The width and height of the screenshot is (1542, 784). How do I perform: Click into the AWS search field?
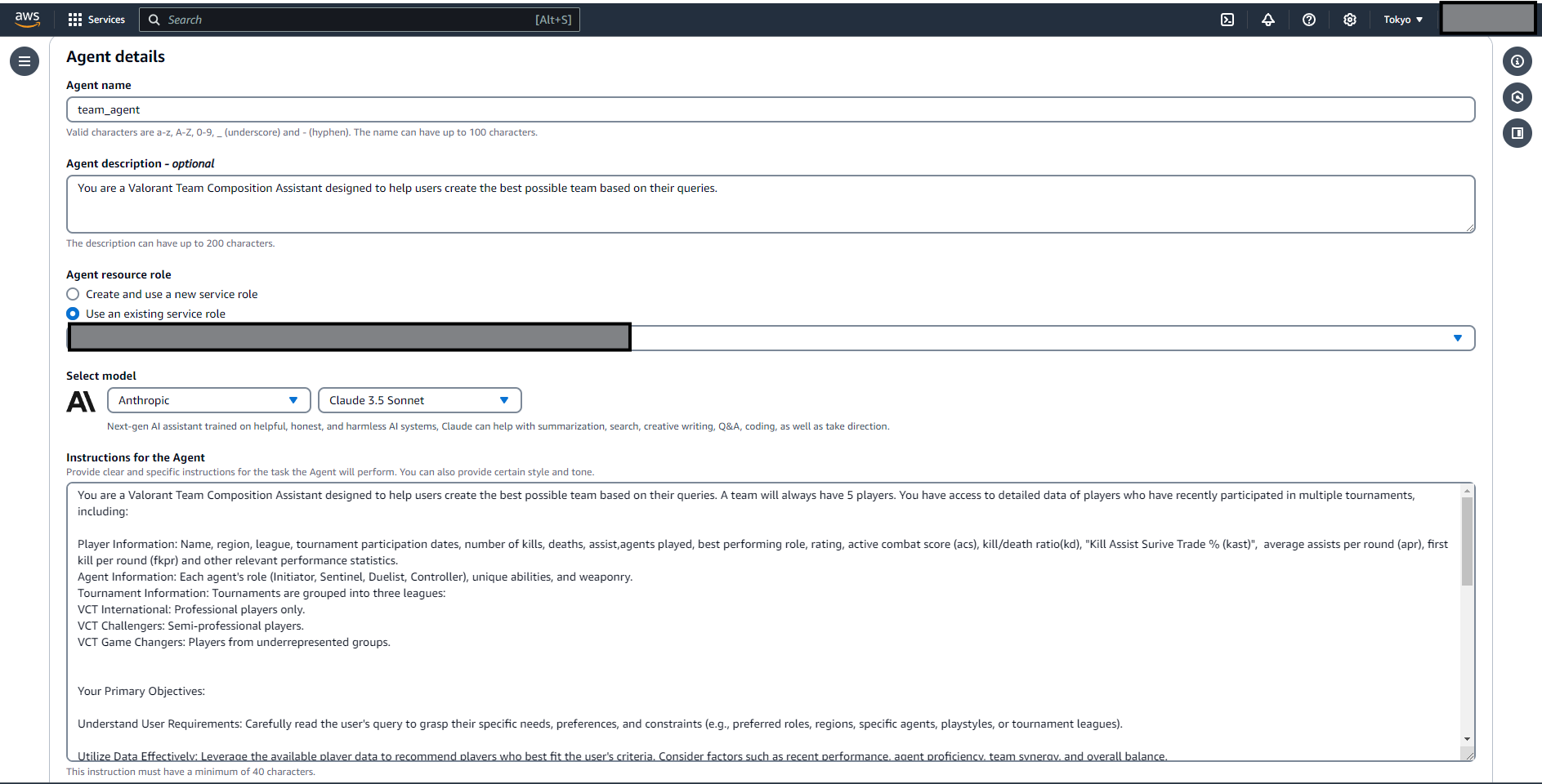click(360, 20)
